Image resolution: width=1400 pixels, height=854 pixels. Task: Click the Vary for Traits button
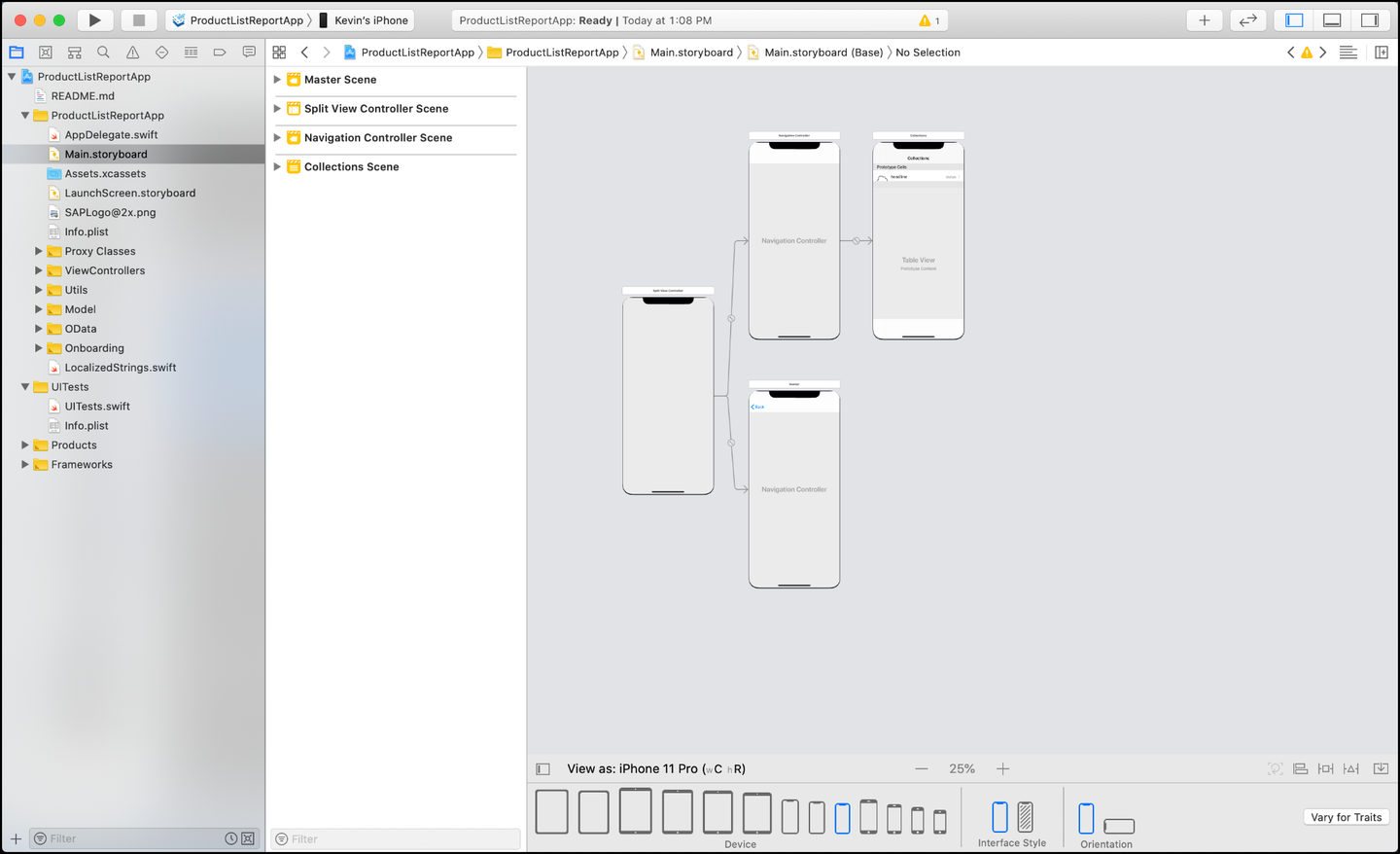[1346, 817]
